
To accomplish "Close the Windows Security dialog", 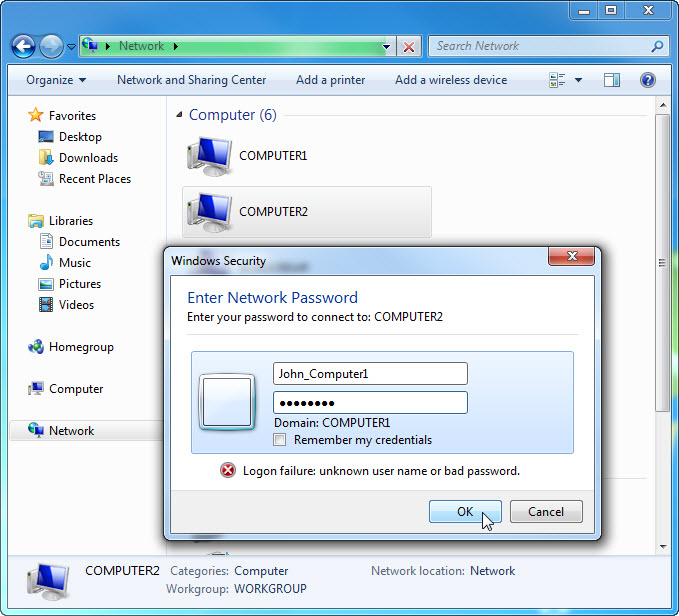I will pyautogui.click(x=572, y=256).
